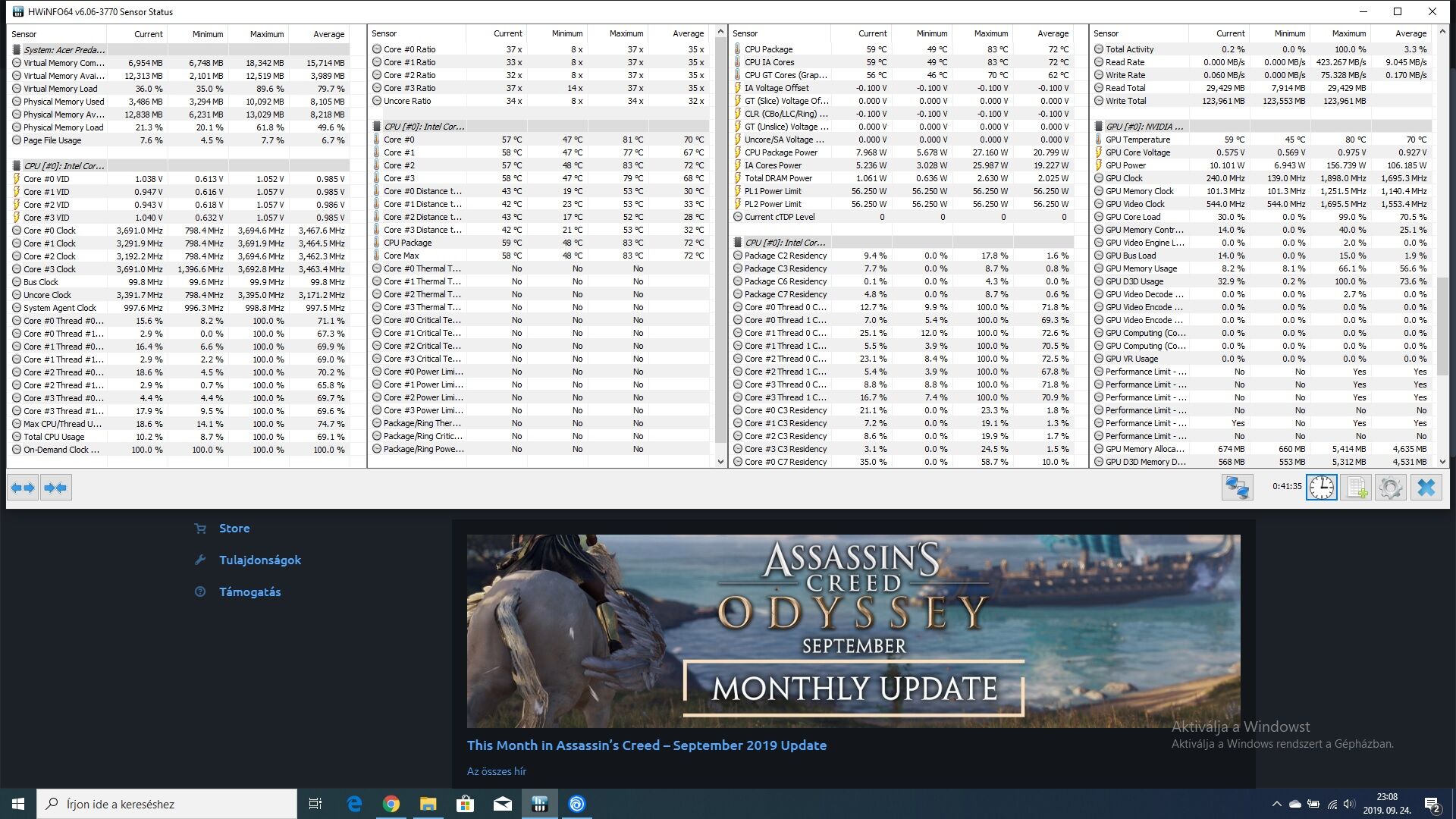The height and width of the screenshot is (819, 1456).
Task: Click the expand sensor columns arrows icon
Action: click(x=24, y=488)
